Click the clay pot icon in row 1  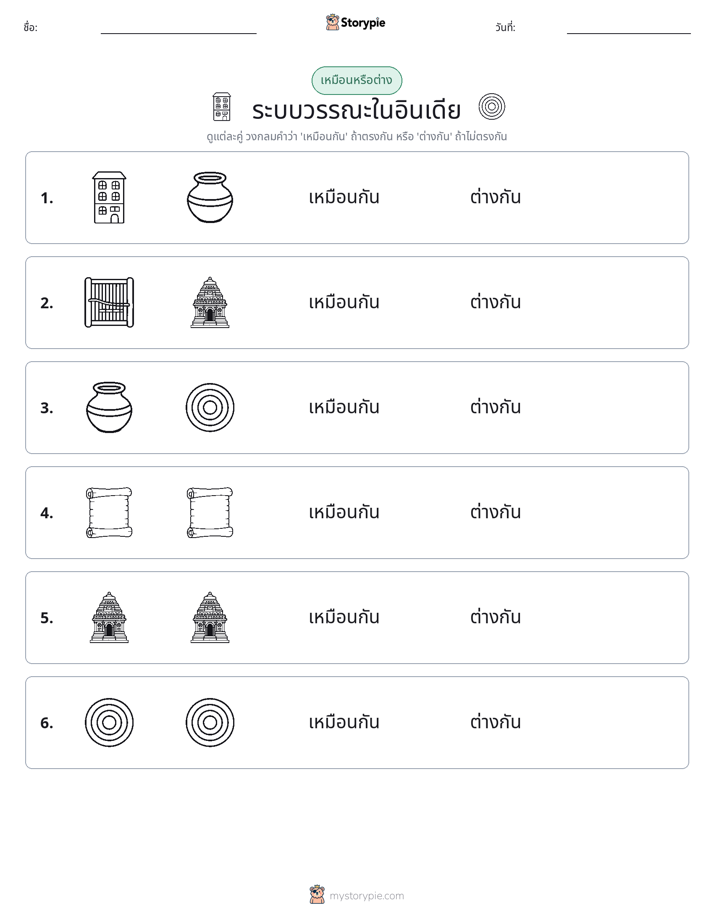pos(210,197)
